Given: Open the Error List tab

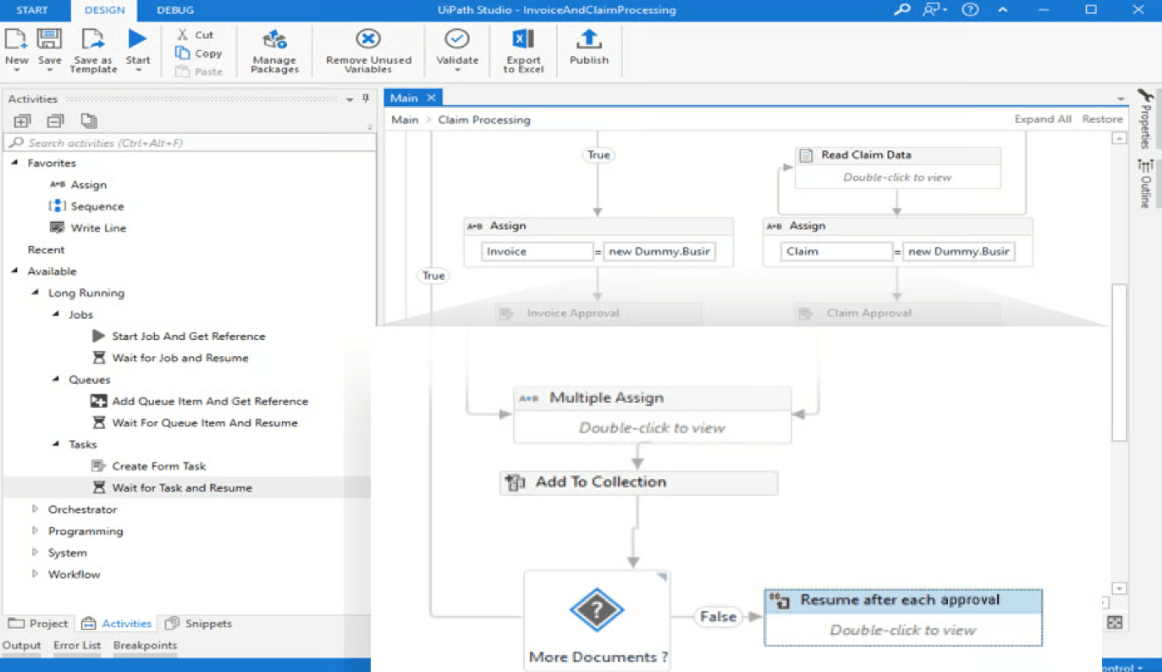Looking at the screenshot, I should point(77,645).
